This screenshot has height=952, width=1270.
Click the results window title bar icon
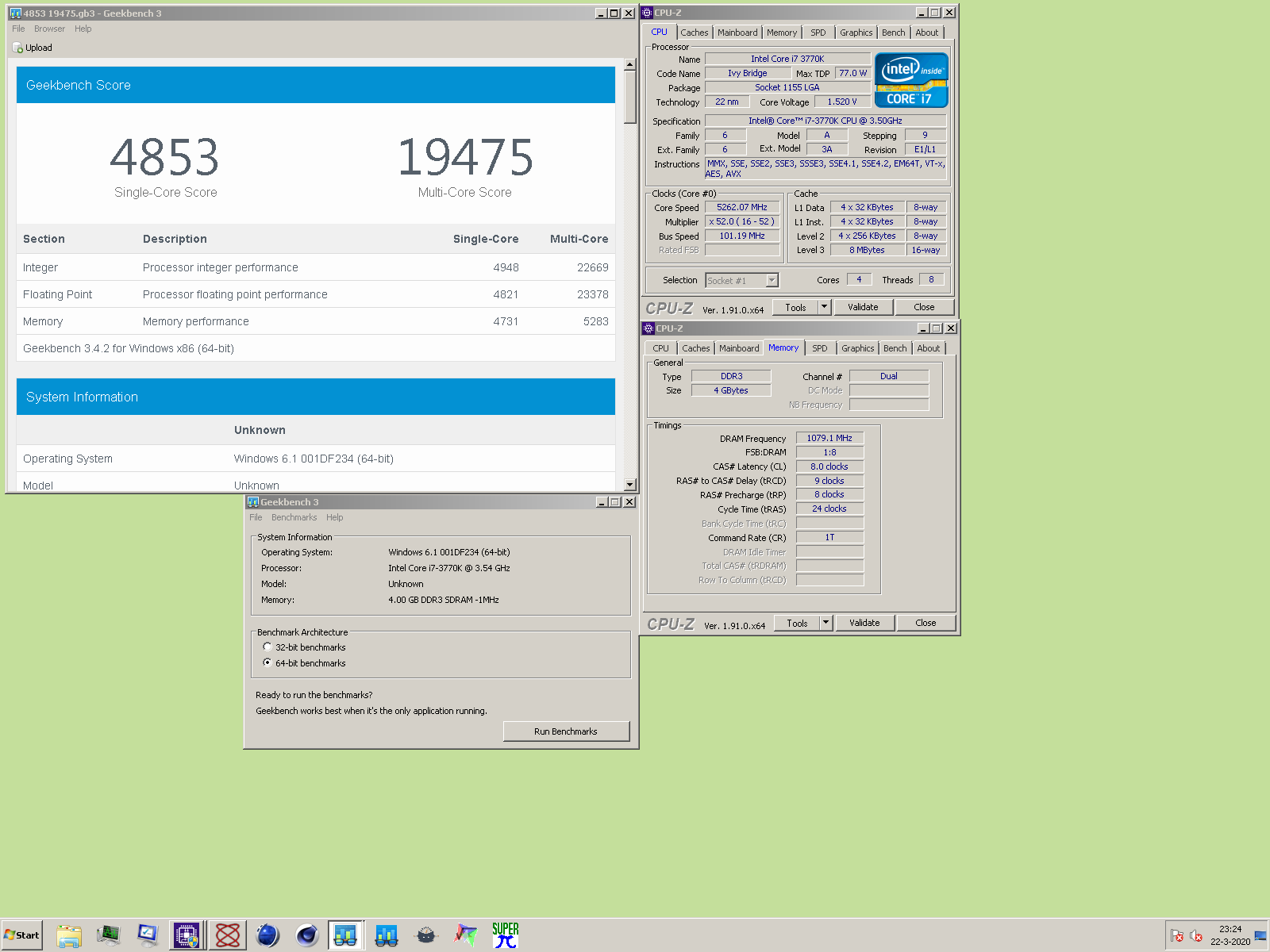click(x=15, y=13)
